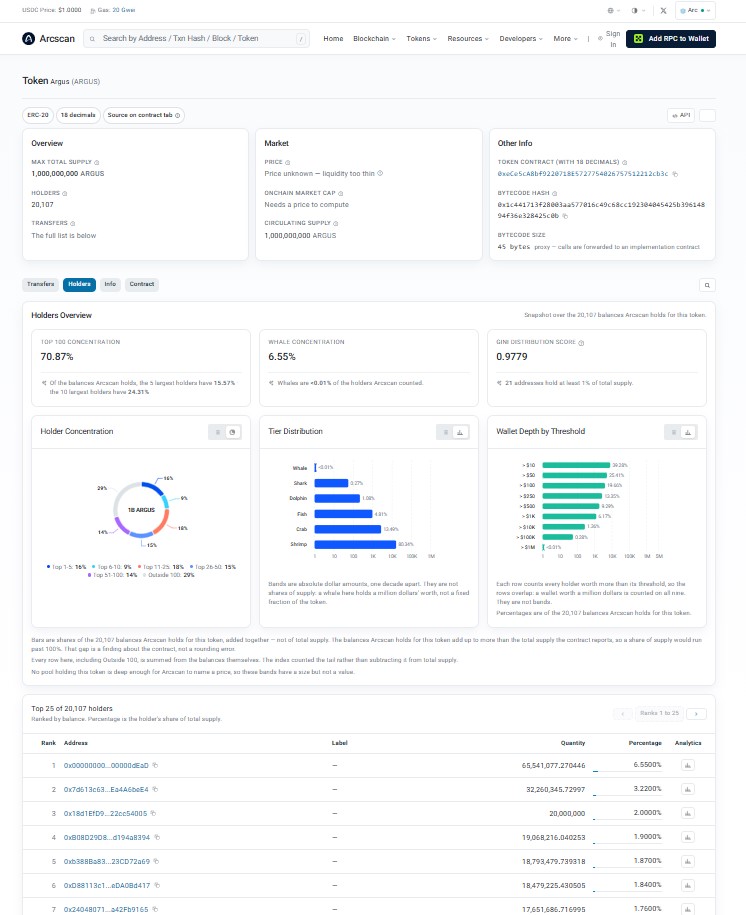Image resolution: width=746 pixels, height=915 pixels.
Task: Click Add RPC to Wallet button
Action: coord(671,39)
